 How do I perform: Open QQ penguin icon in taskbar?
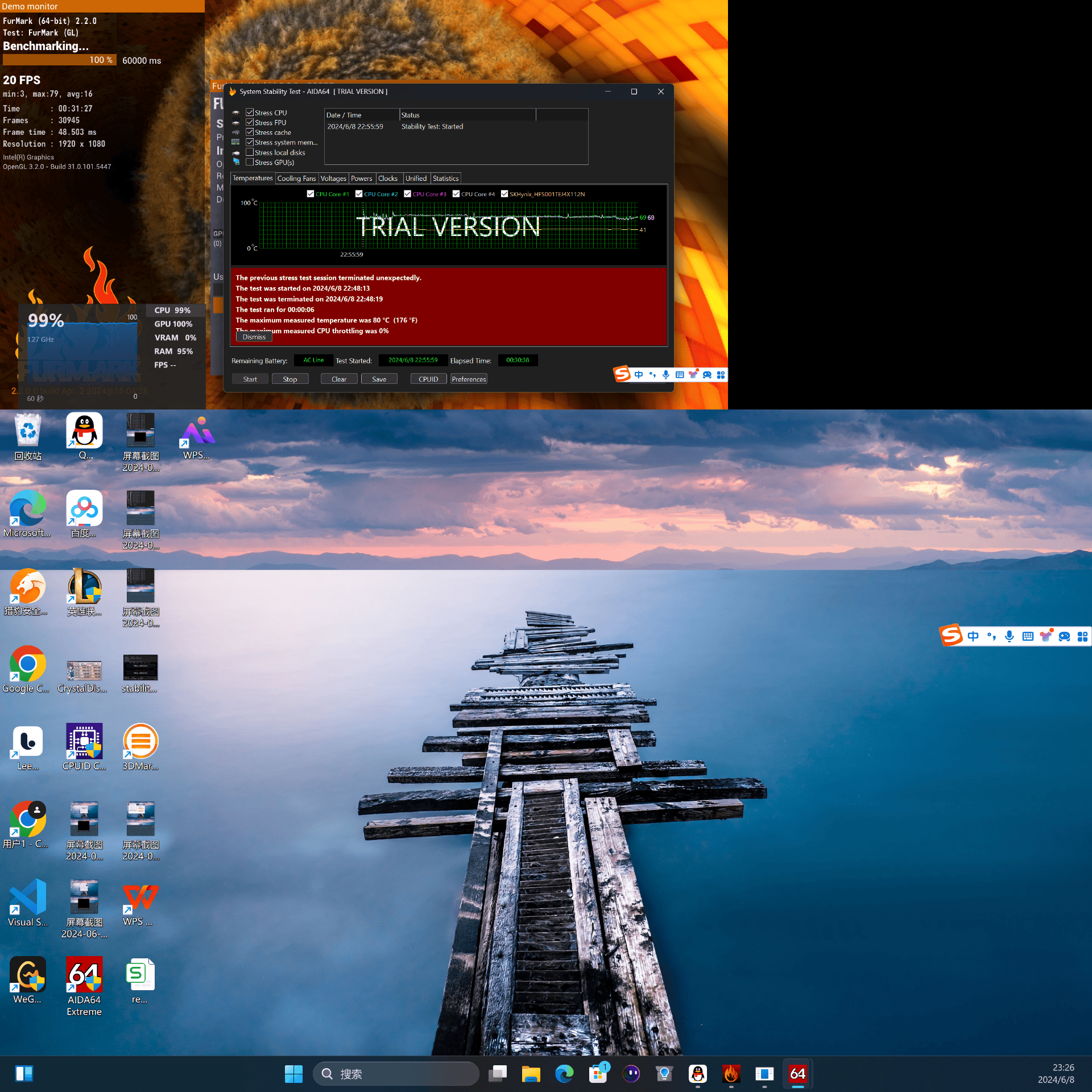698,1073
